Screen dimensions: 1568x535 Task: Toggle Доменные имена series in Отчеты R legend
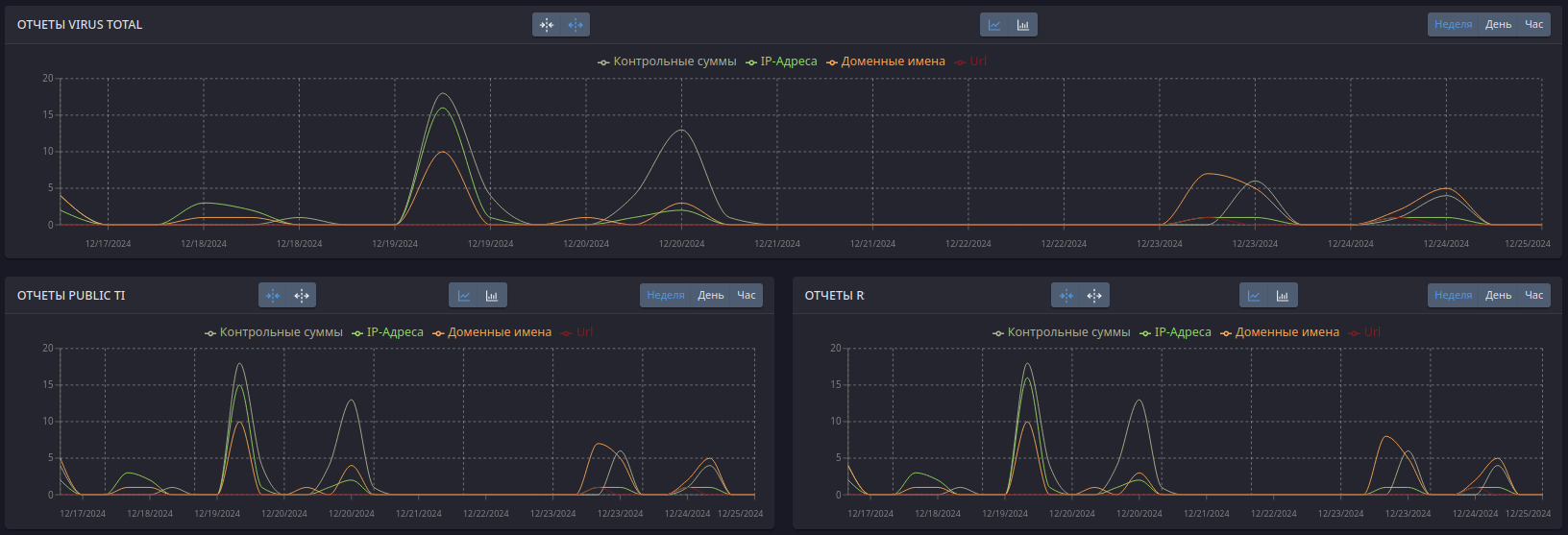1280,332
